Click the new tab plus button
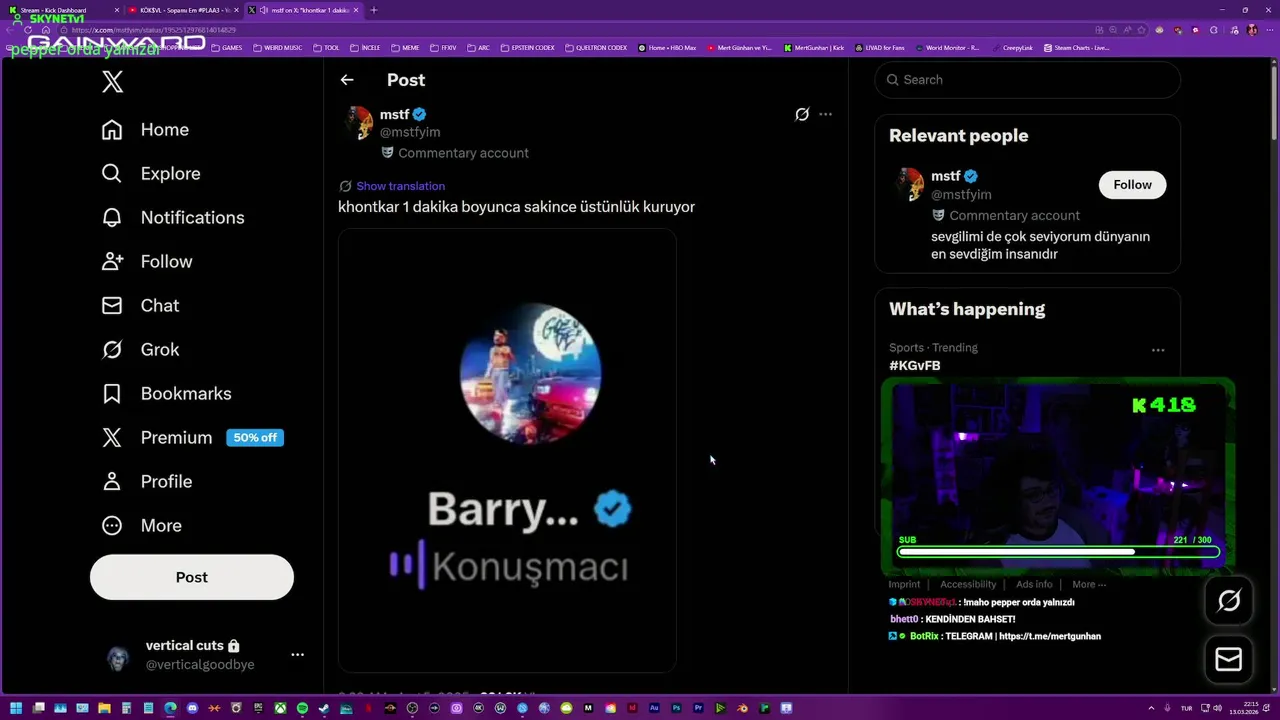The height and width of the screenshot is (720, 1280). 374,10
